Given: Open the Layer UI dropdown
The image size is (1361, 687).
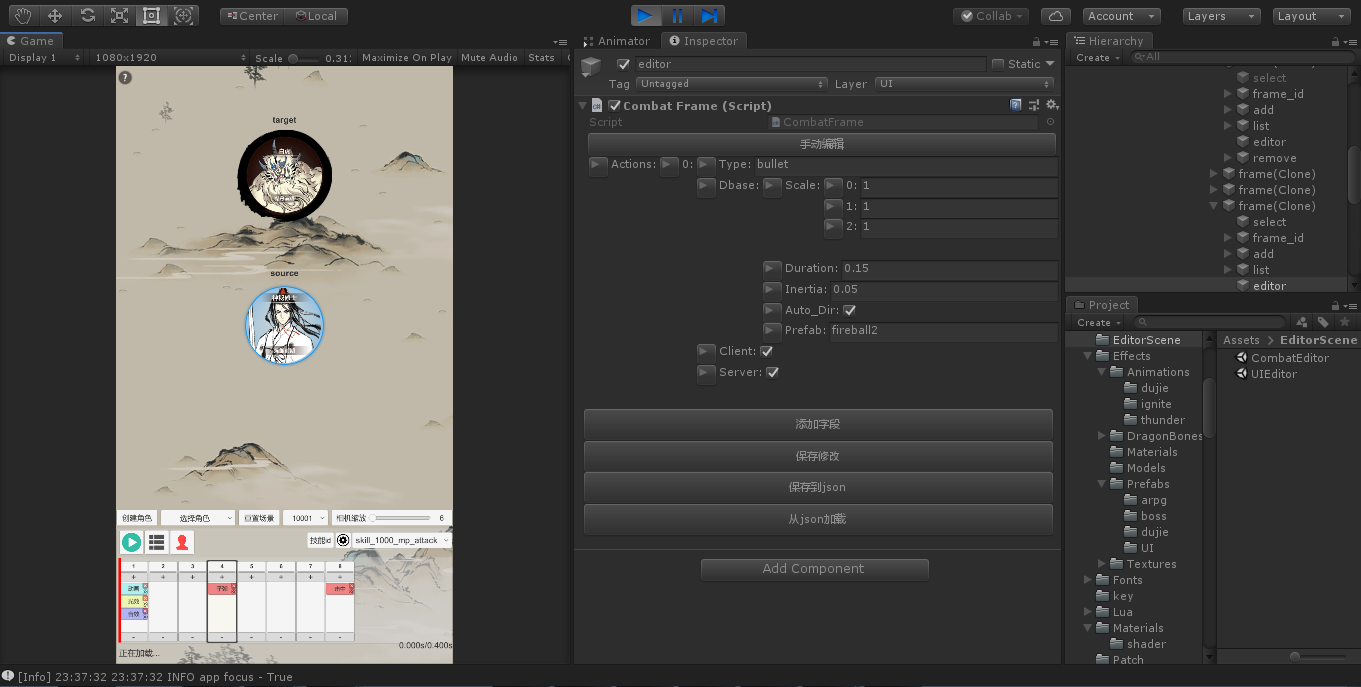Looking at the screenshot, I should [964, 84].
